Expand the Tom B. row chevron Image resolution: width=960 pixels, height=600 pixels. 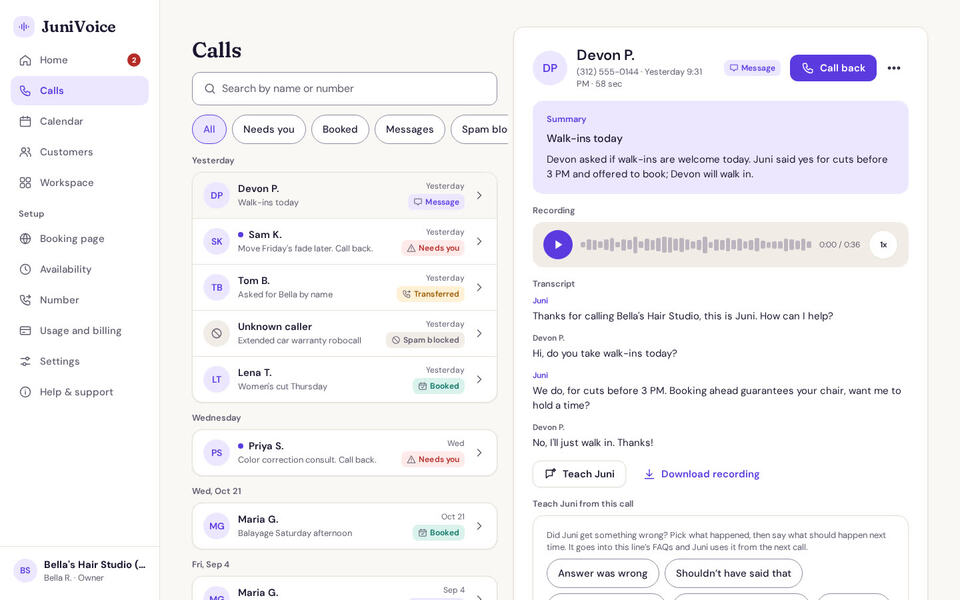[x=479, y=287]
